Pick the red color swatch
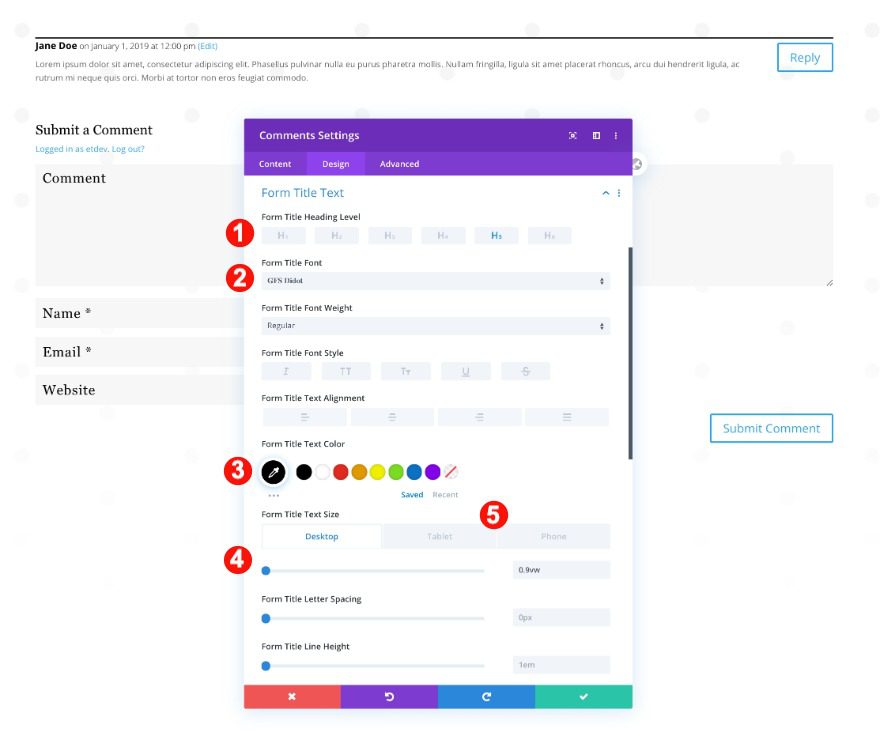The width and height of the screenshot is (880, 736). pos(341,472)
